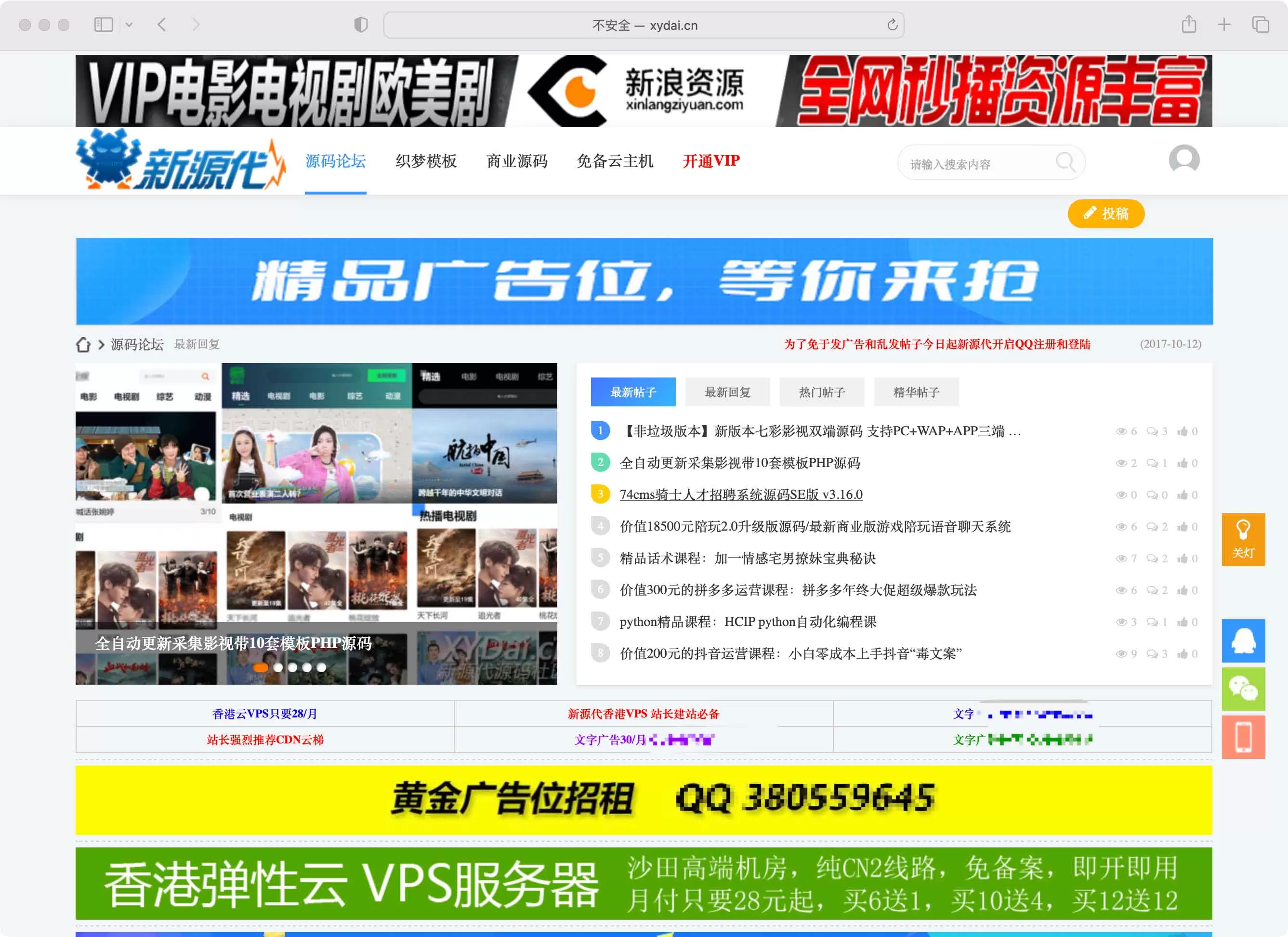1288x937 pixels.
Task: Click the search magnifier icon
Action: (x=1065, y=163)
